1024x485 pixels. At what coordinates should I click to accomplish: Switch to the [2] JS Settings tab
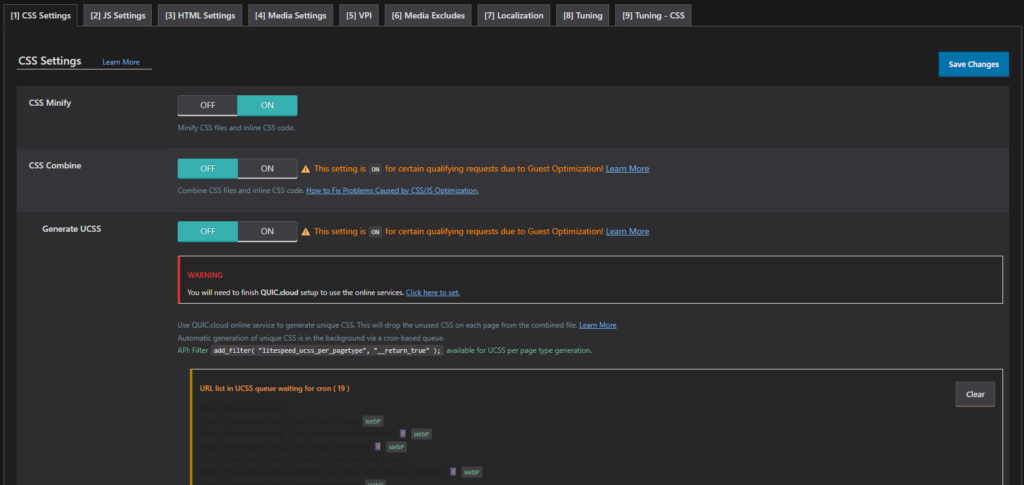coord(118,15)
